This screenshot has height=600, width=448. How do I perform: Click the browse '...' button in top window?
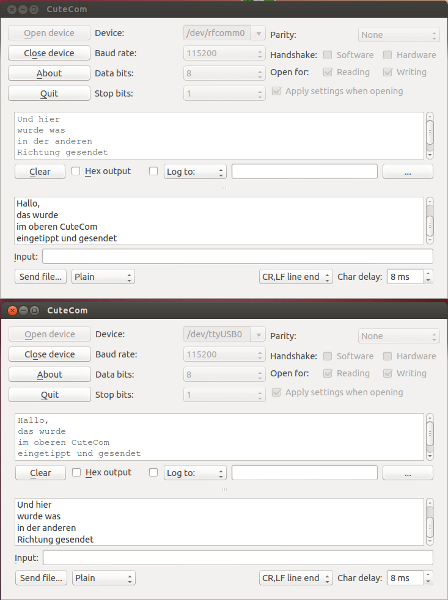408,172
